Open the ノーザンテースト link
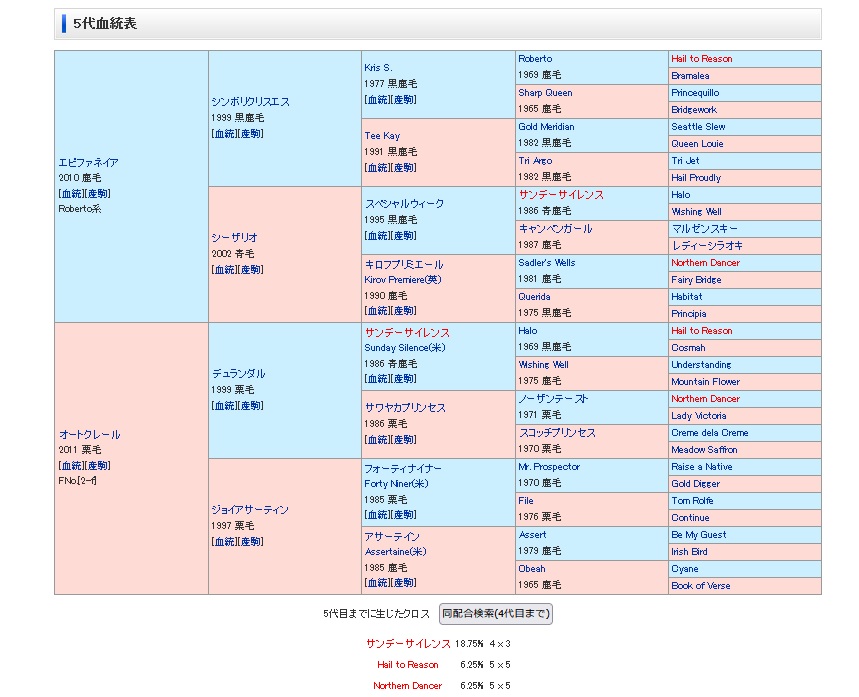Screen dimensions: 859x697 coord(553,399)
